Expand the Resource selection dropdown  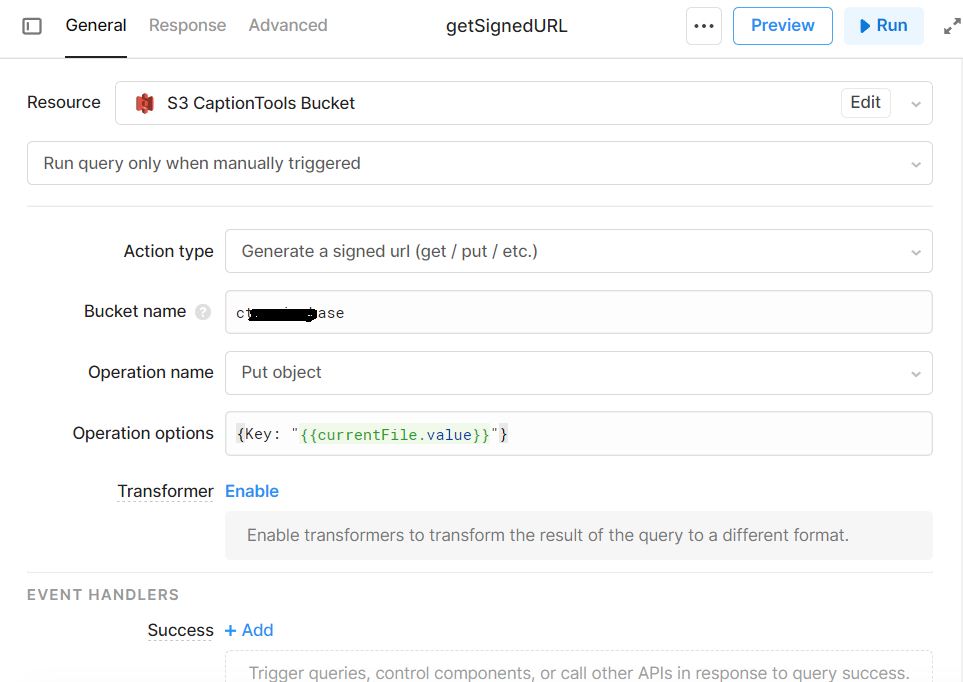click(x=916, y=102)
